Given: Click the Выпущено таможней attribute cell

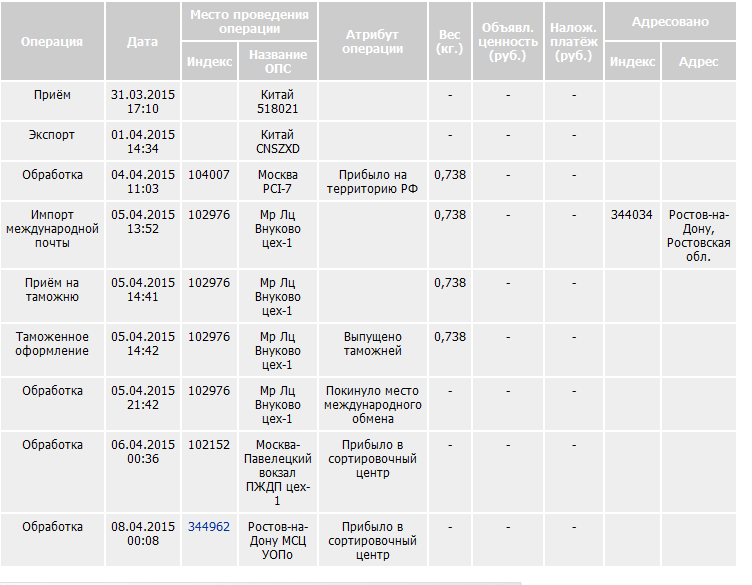Looking at the screenshot, I should pyautogui.click(x=372, y=344).
